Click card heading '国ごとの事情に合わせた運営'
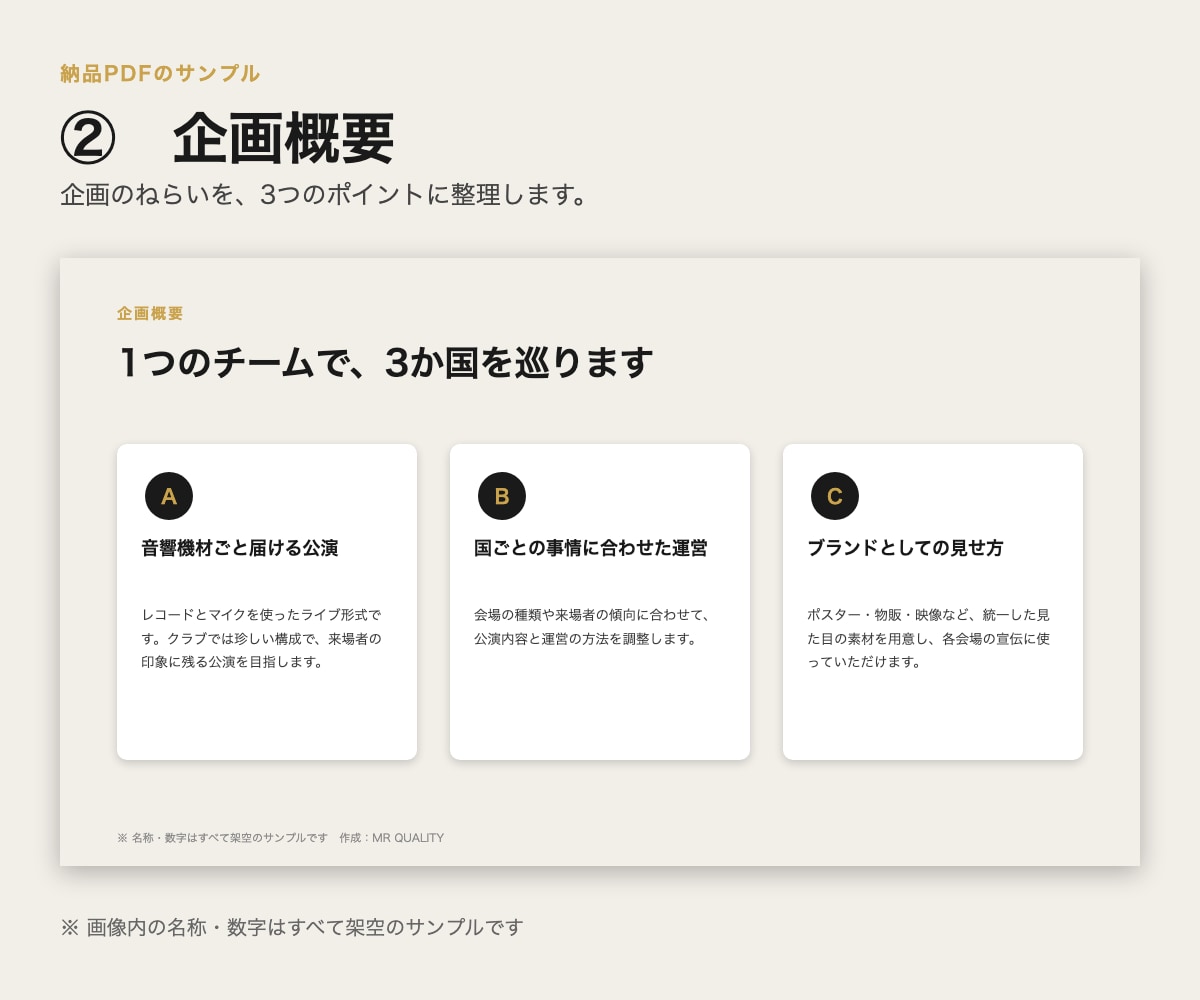 tap(591, 548)
